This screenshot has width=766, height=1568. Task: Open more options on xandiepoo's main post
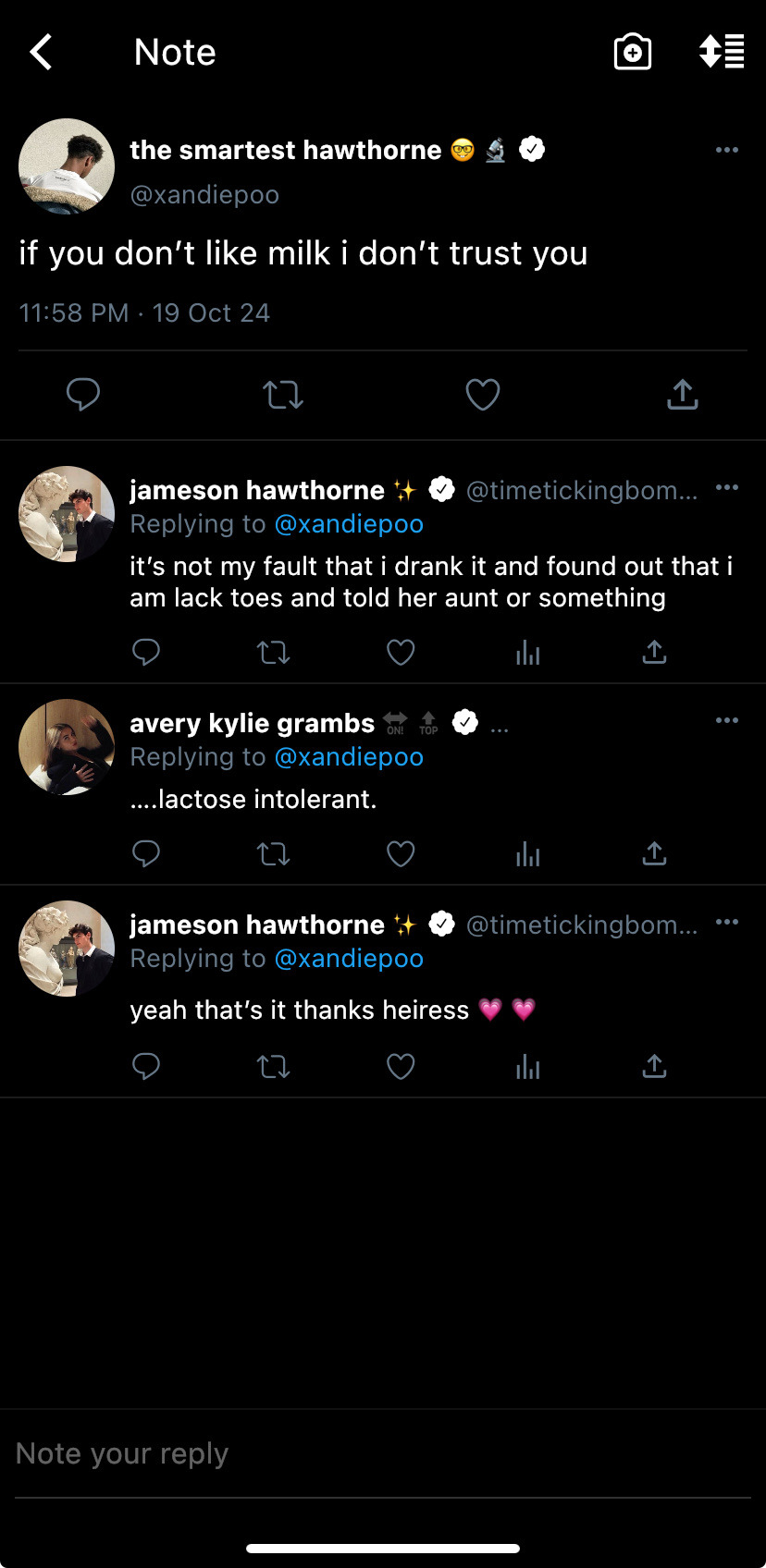727,150
